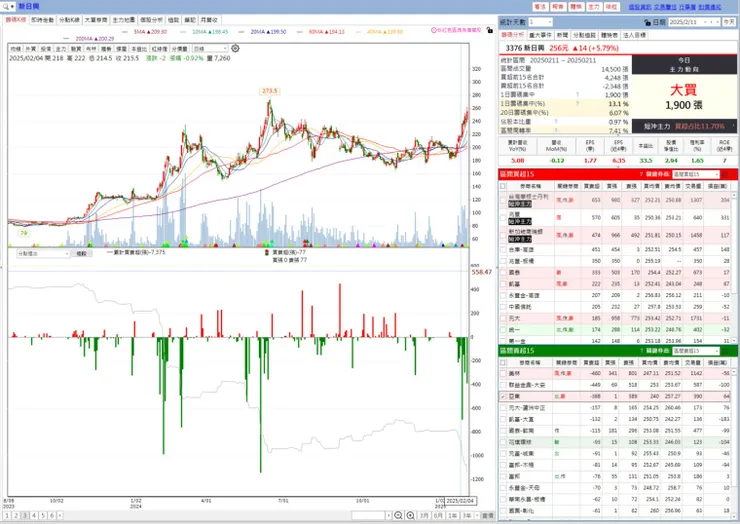Click the 今天 button
The height and width of the screenshot is (524, 740).
pyautogui.click(x=729, y=22)
